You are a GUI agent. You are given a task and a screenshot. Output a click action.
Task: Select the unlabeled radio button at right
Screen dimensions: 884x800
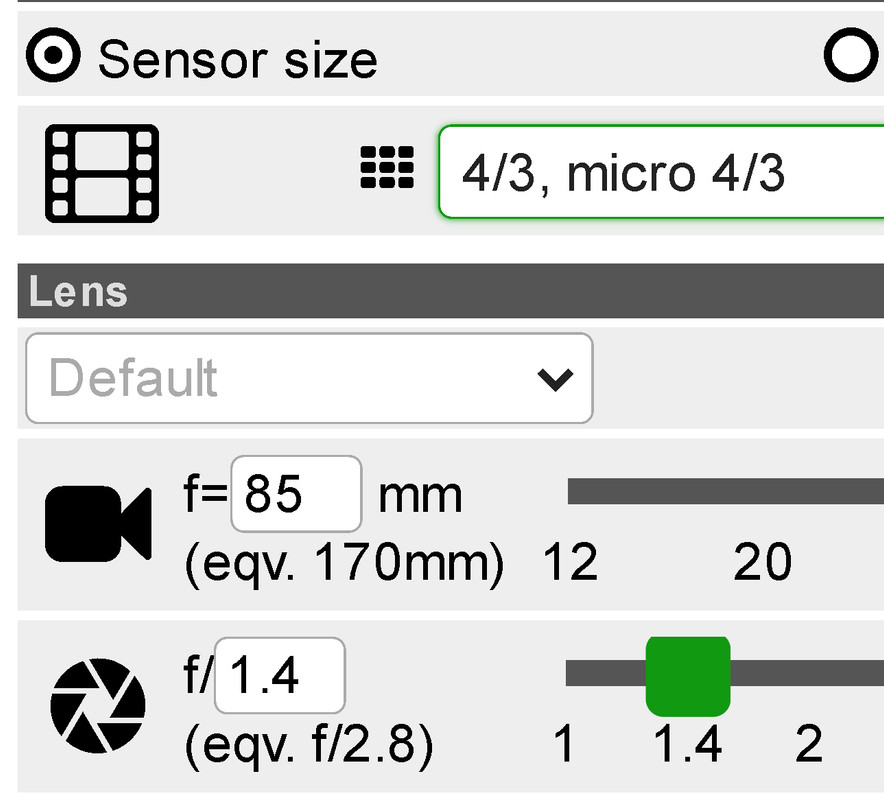coord(852,56)
